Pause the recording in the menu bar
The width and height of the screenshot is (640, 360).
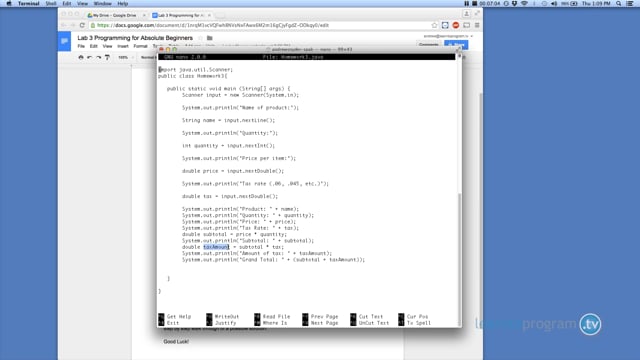[x=467, y=3]
